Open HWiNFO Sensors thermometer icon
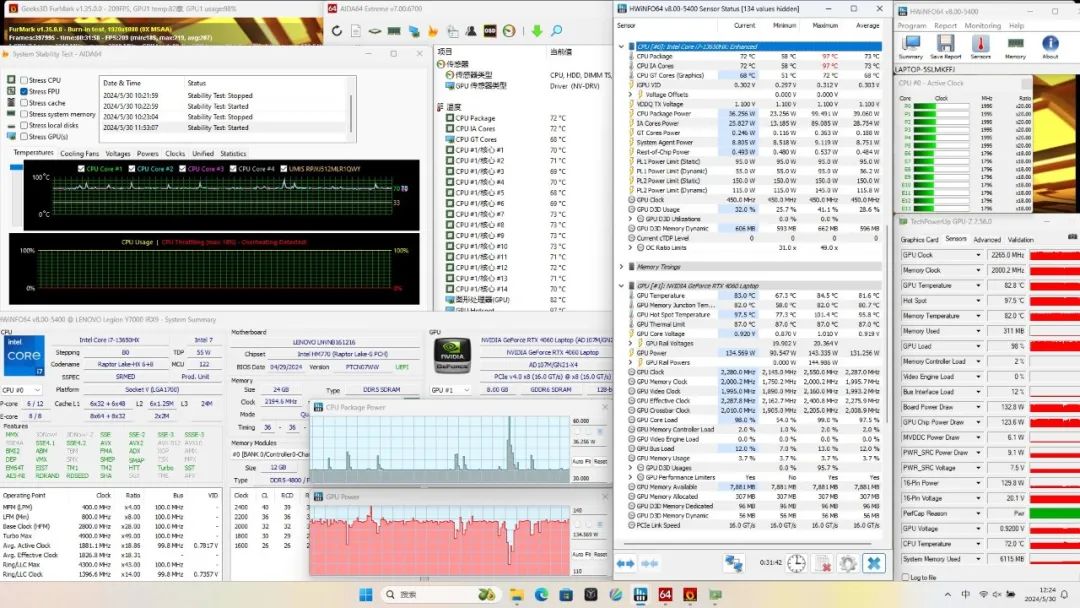This screenshot has height=608, width=1080. coord(980,47)
